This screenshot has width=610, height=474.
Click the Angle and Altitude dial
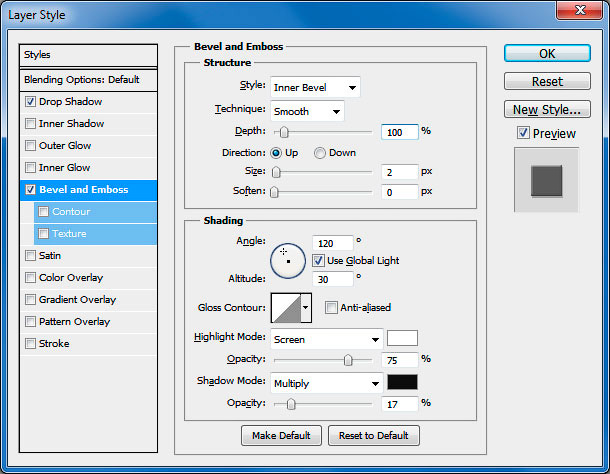click(288, 261)
